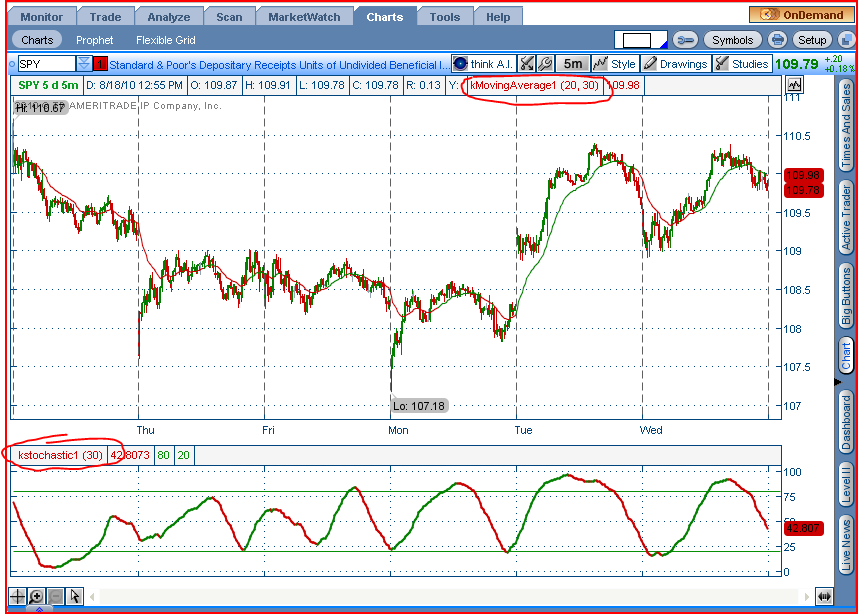
Task: Click the printer icon near Setup
Action: tap(778, 40)
